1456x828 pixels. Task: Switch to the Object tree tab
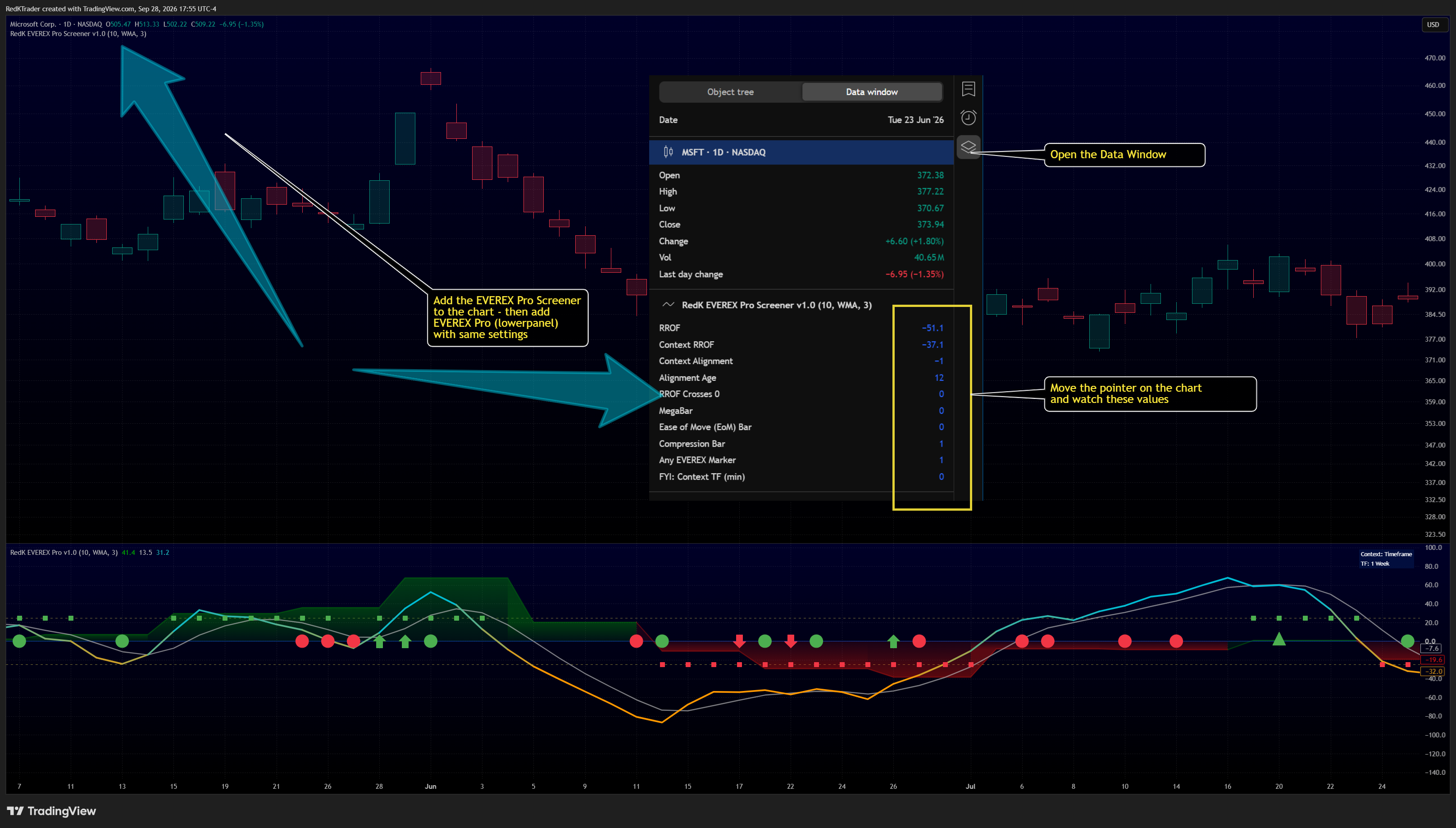coord(730,91)
